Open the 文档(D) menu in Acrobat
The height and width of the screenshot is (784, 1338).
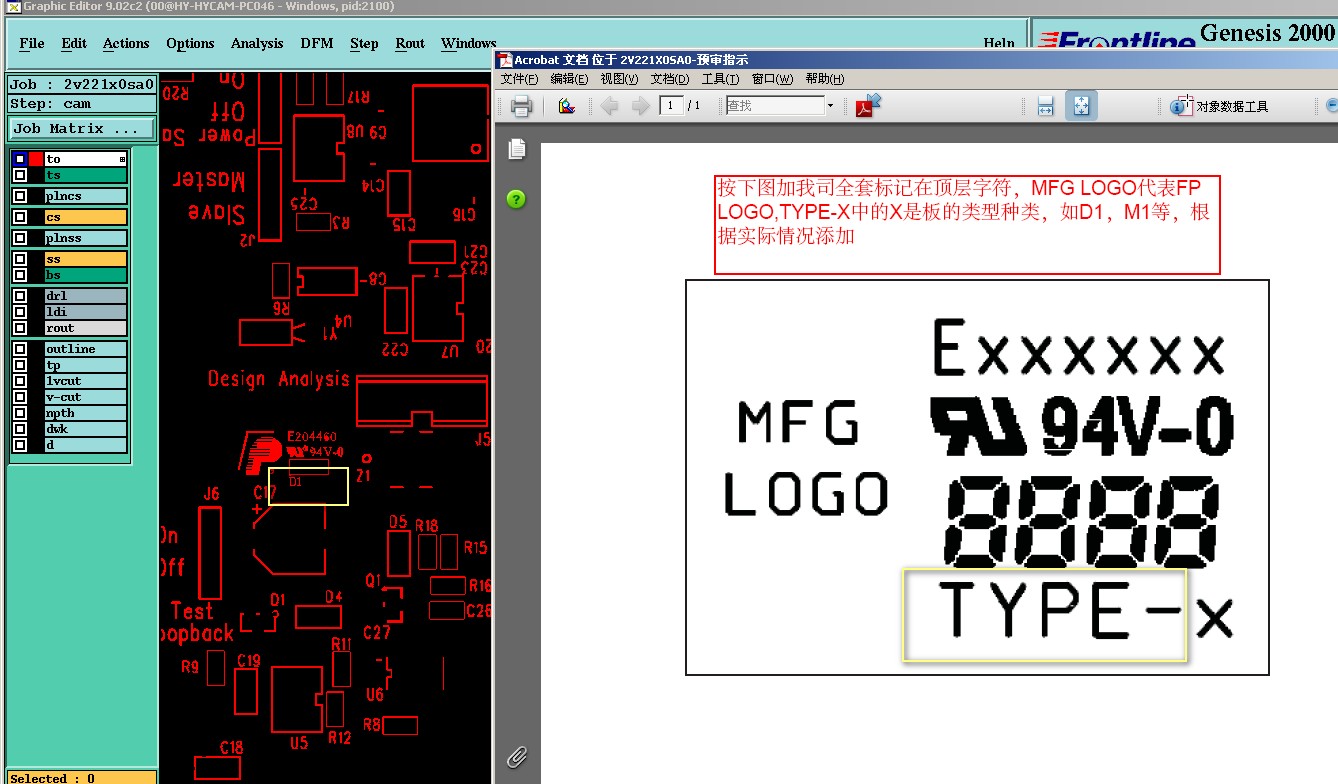(x=670, y=79)
